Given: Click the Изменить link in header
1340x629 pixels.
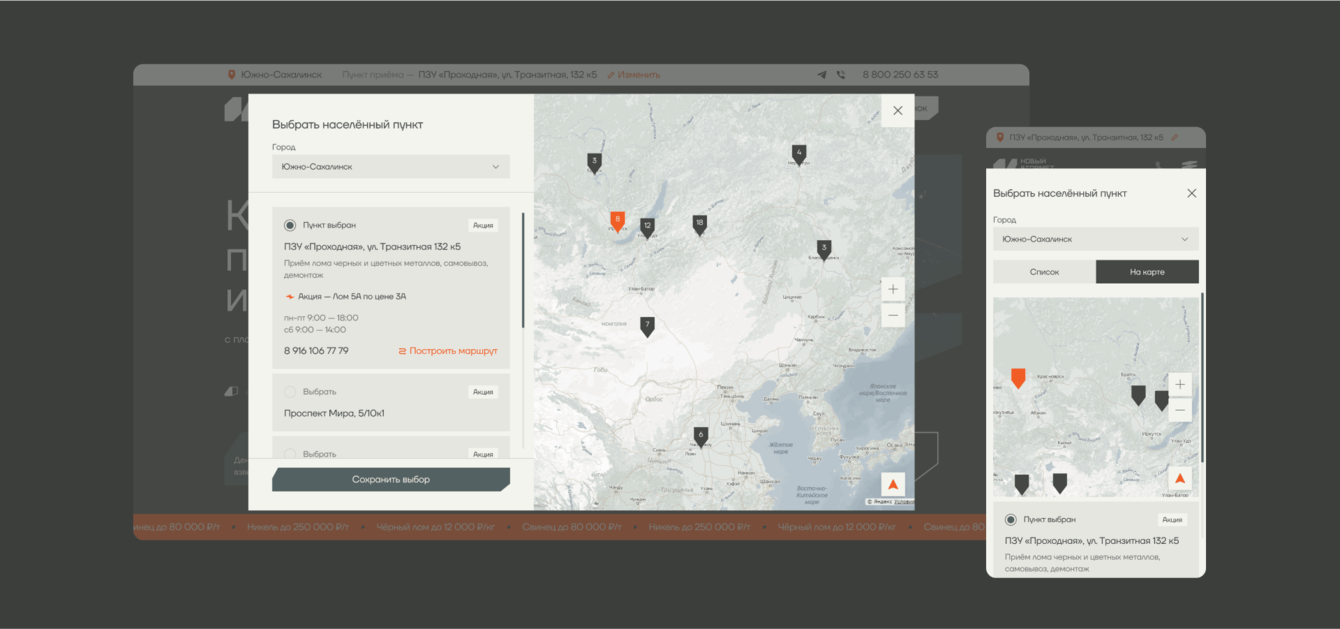Looking at the screenshot, I should pyautogui.click(x=639, y=75).
